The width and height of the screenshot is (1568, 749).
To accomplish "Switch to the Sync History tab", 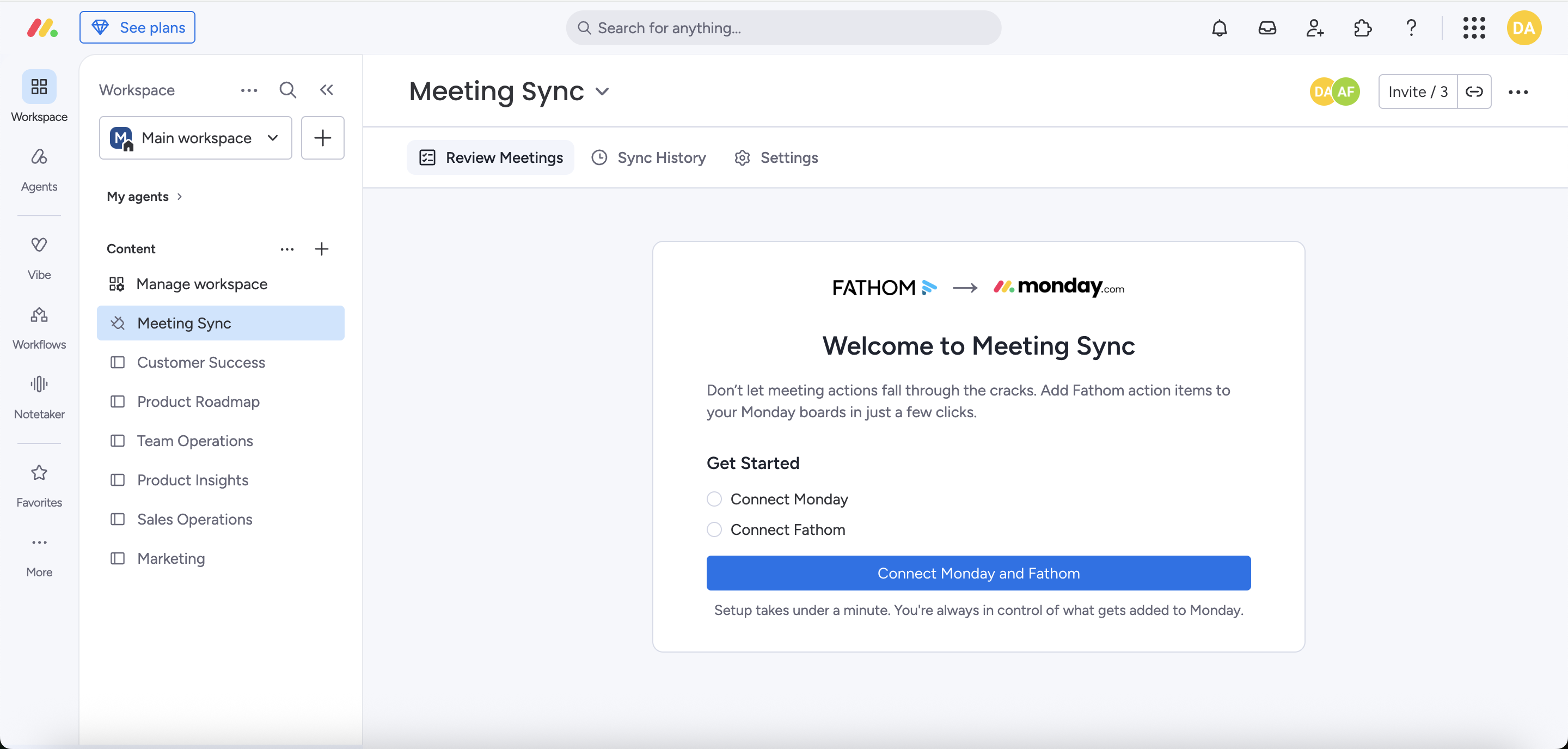I will click(x=649, y=157).
